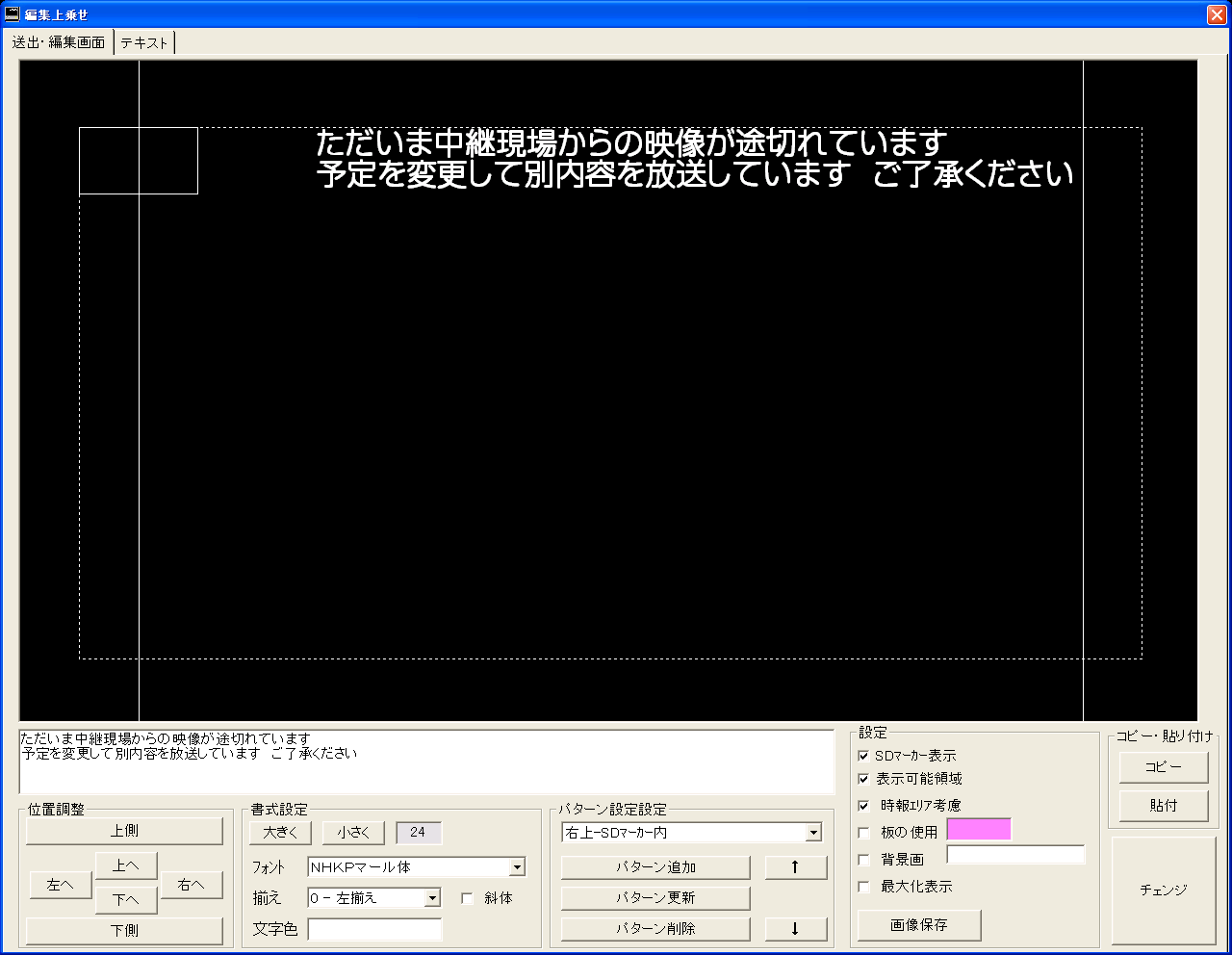
Task: Click the font size field showing 24
Action: point(419,832)
